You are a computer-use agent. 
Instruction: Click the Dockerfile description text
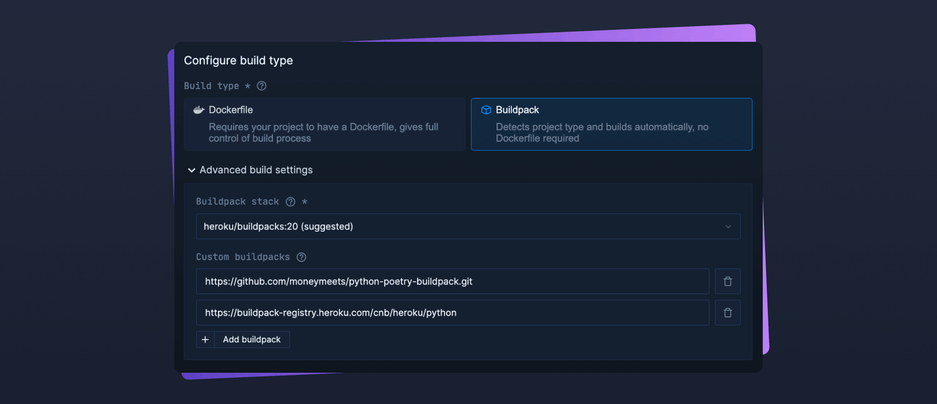click(323, 133)
